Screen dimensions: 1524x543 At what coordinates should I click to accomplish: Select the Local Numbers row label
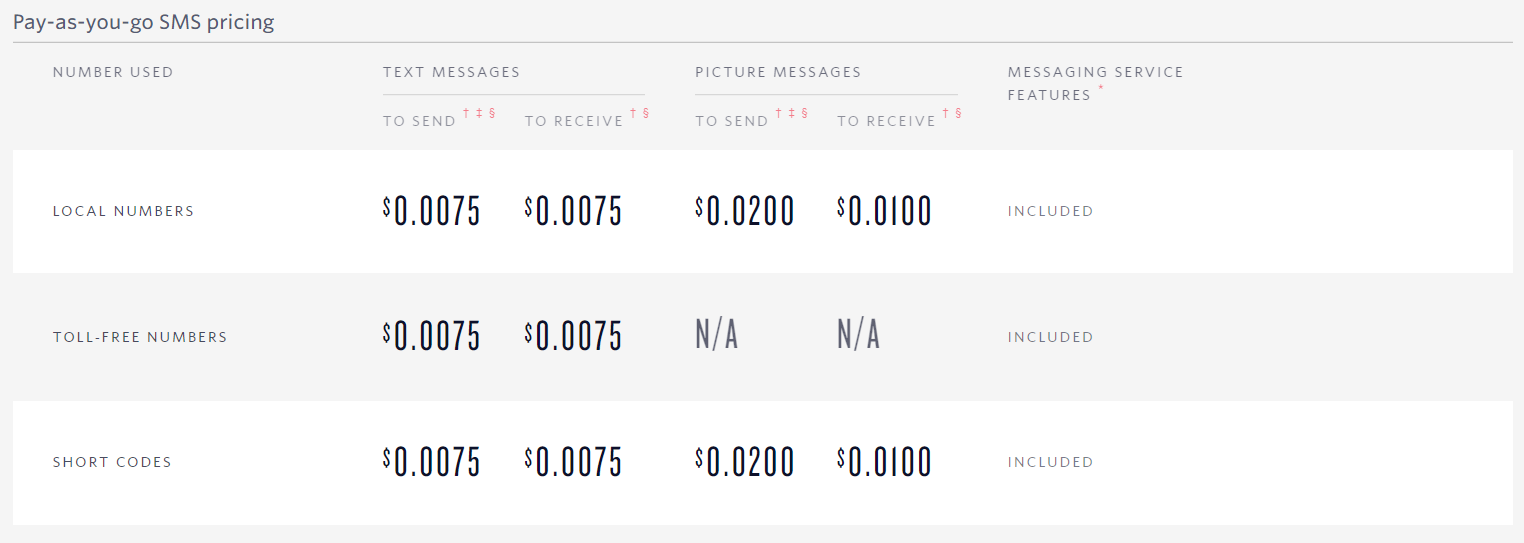123,211
